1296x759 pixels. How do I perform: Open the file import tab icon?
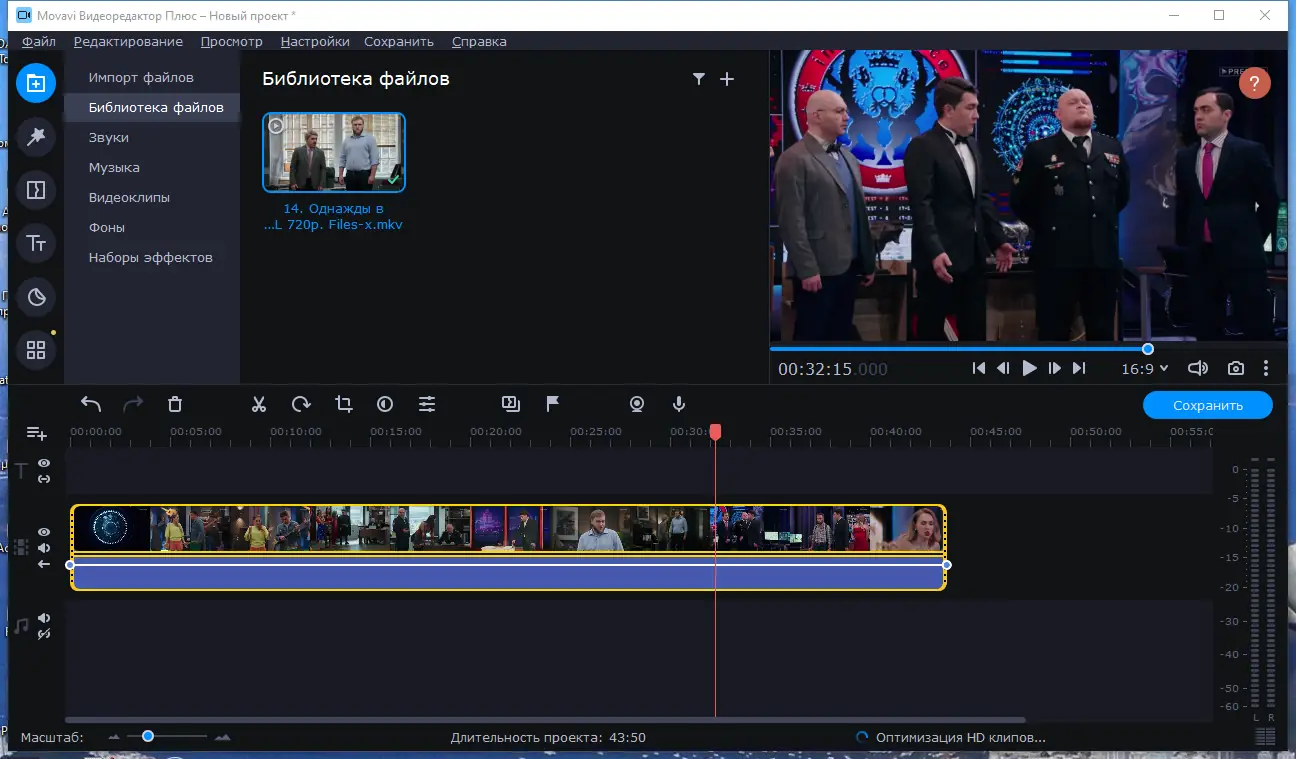tap(36, 83)
